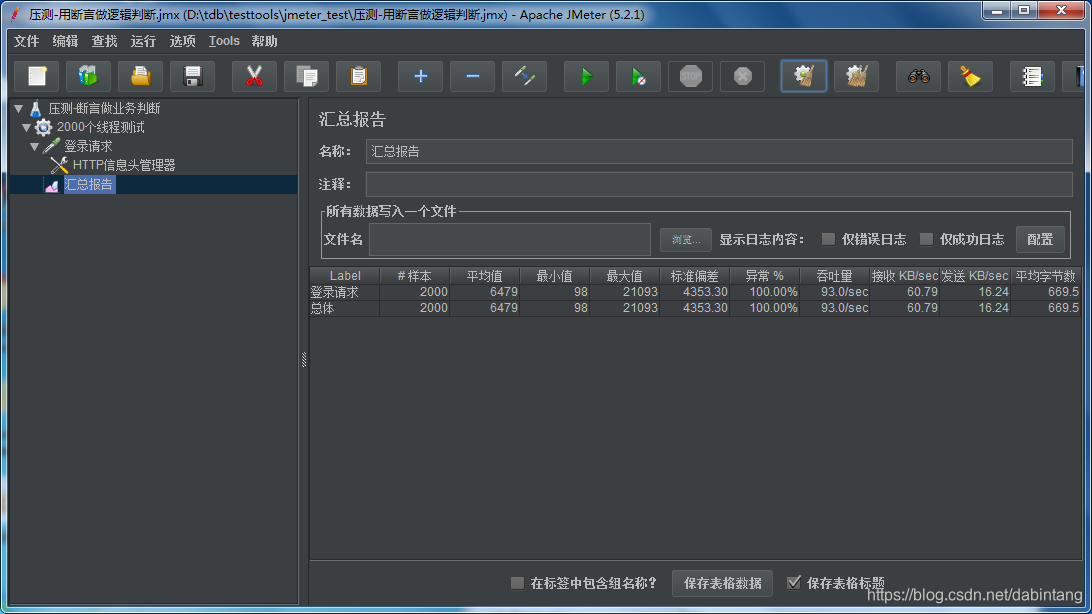1092x614 pixels.
Task: Click the New test plan icon
Action: click(x=37, y=76)
